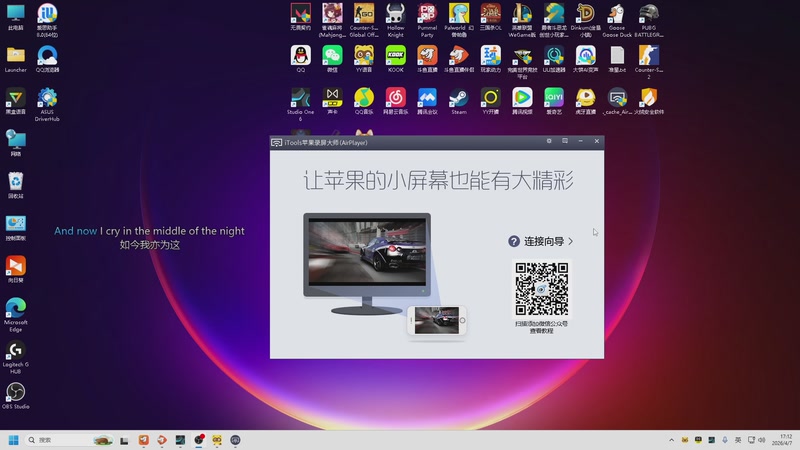The image size is (800, 450).
Task: Open WeChat (微信) desktop icon
Action: [x=332, y=59]
